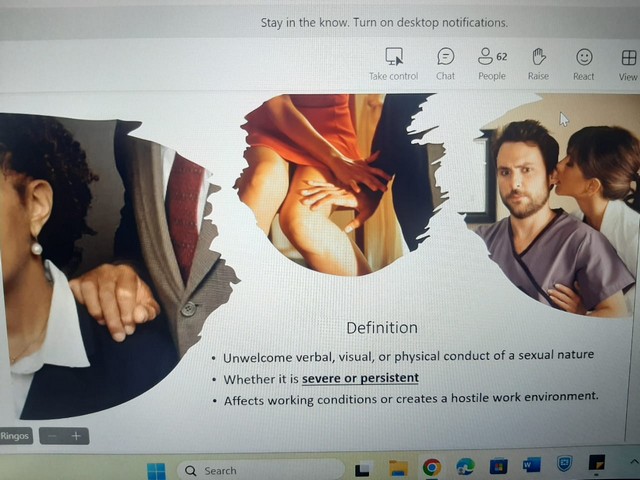Open Task View from the taskbar
The image size is (640, 480).
364,469
